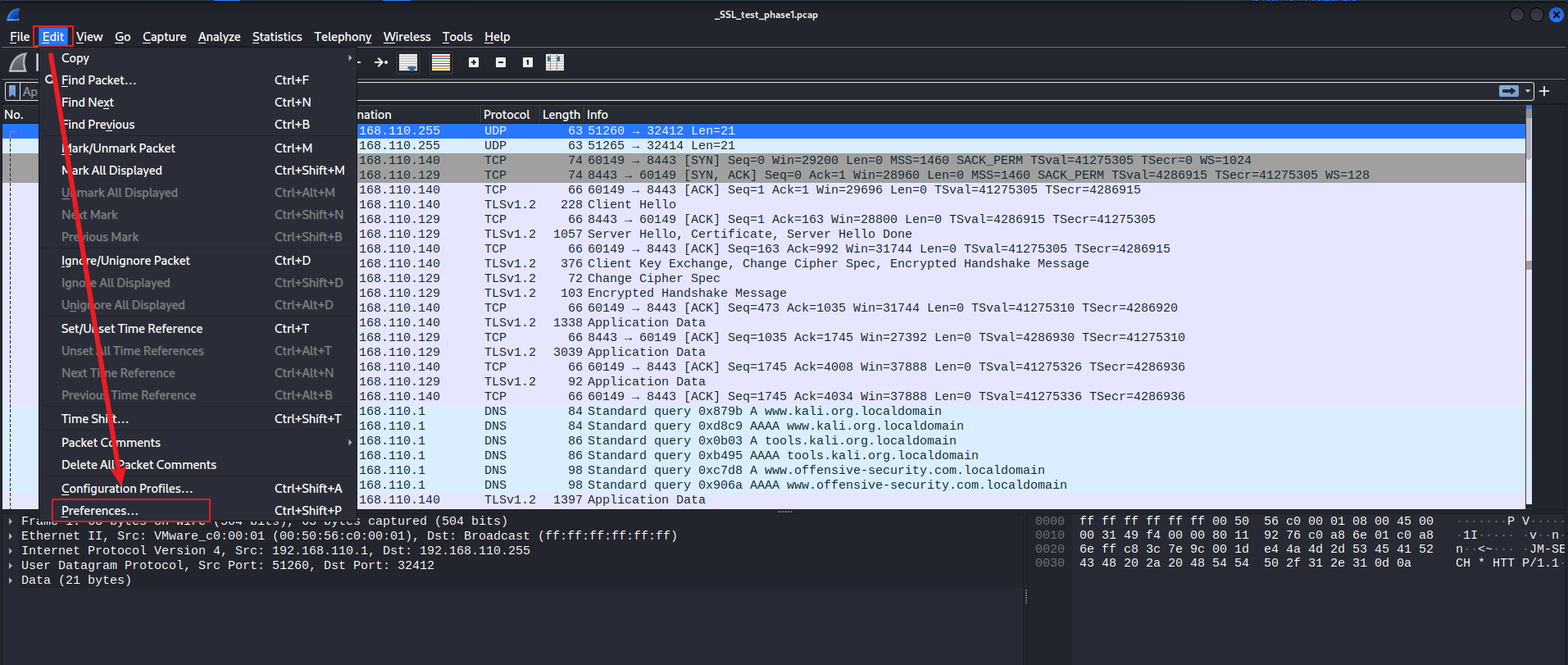Open the Help menu

(x=497, y=37)
